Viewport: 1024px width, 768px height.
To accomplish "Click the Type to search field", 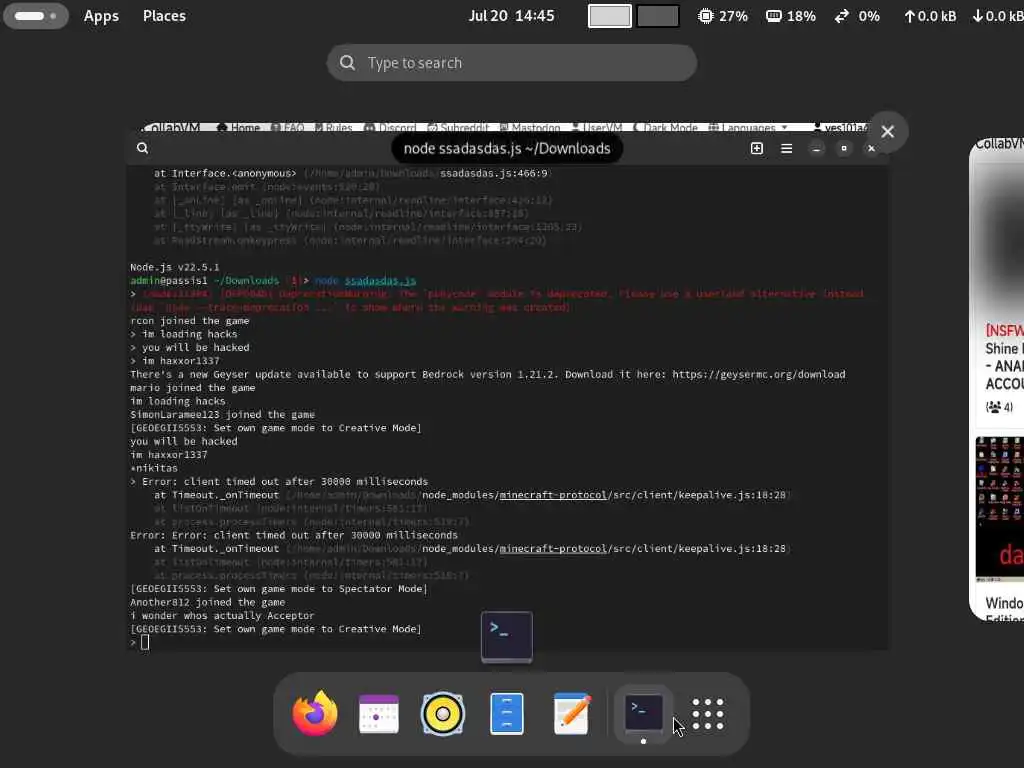I will (511, 63).
